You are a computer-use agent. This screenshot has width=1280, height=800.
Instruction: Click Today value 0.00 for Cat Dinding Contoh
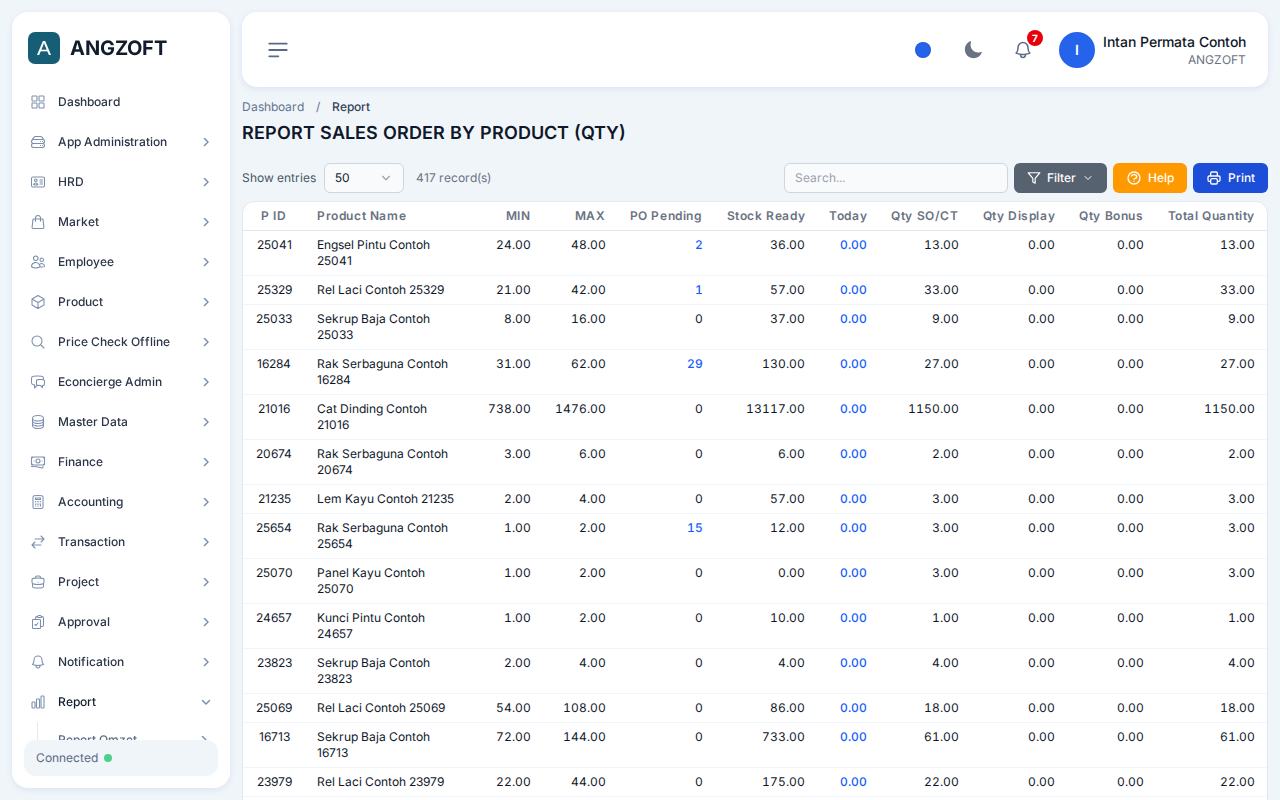click(x=853, y=409)
